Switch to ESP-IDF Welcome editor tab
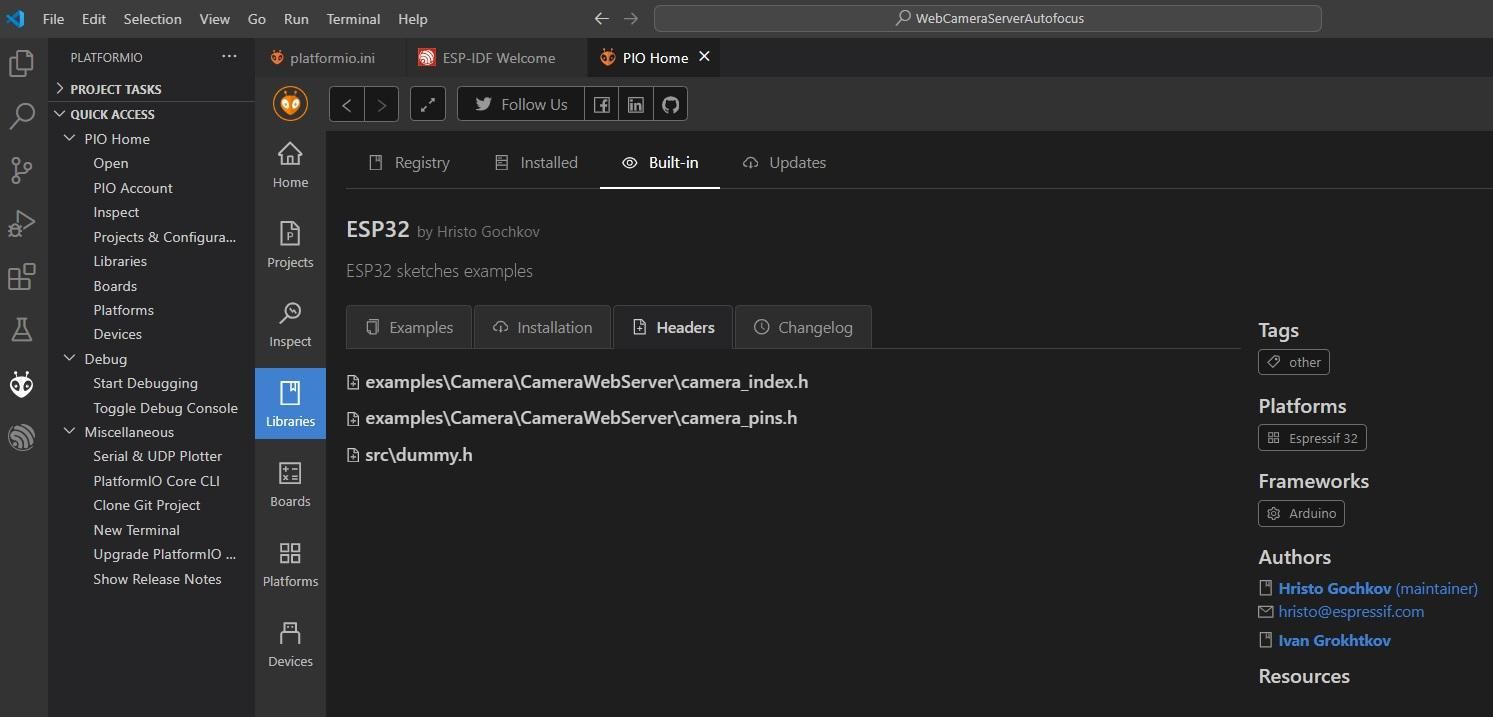 pyautogui.click(x=496, y=57)
